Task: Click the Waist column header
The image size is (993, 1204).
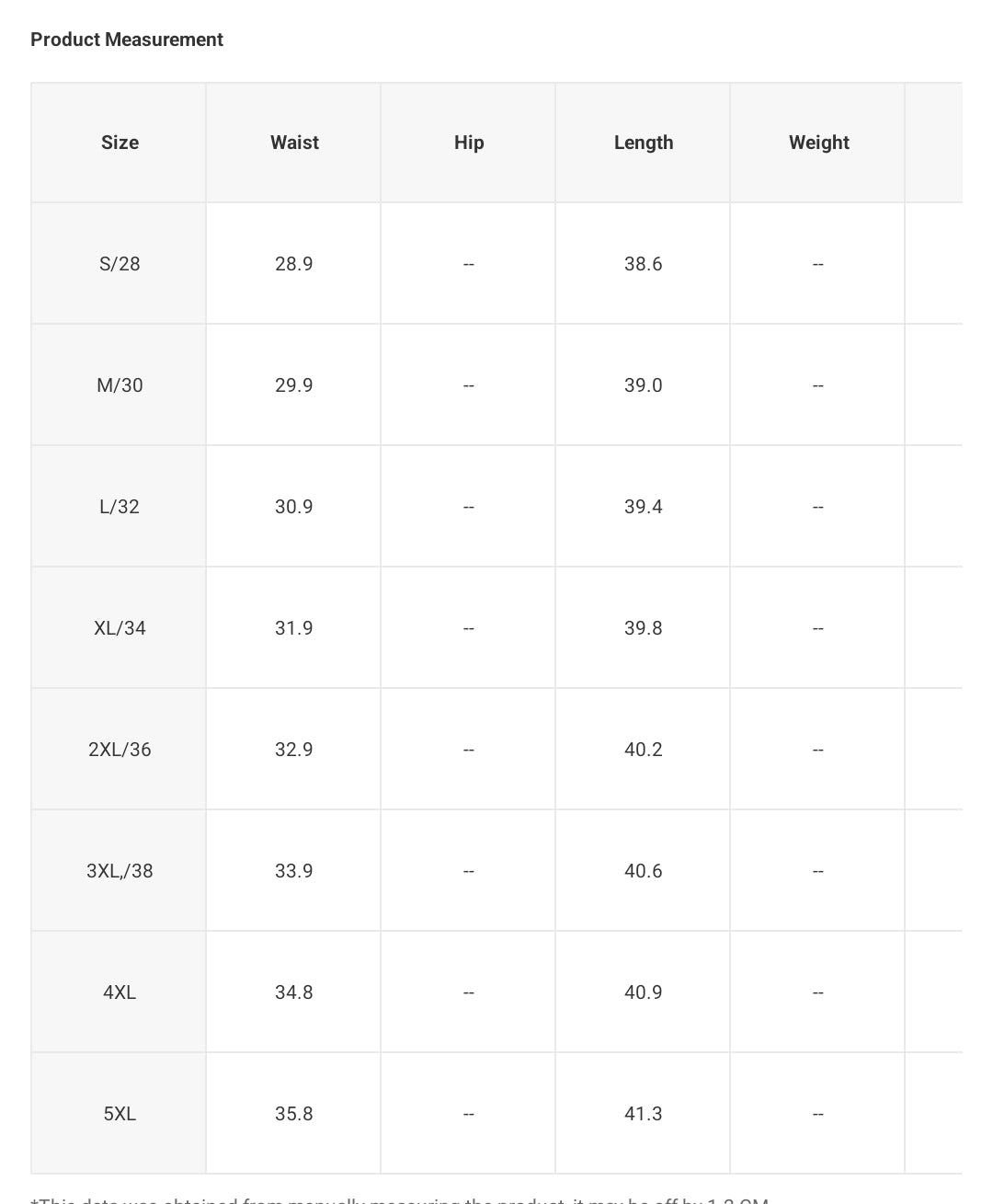Action: [x=294, y=143]
